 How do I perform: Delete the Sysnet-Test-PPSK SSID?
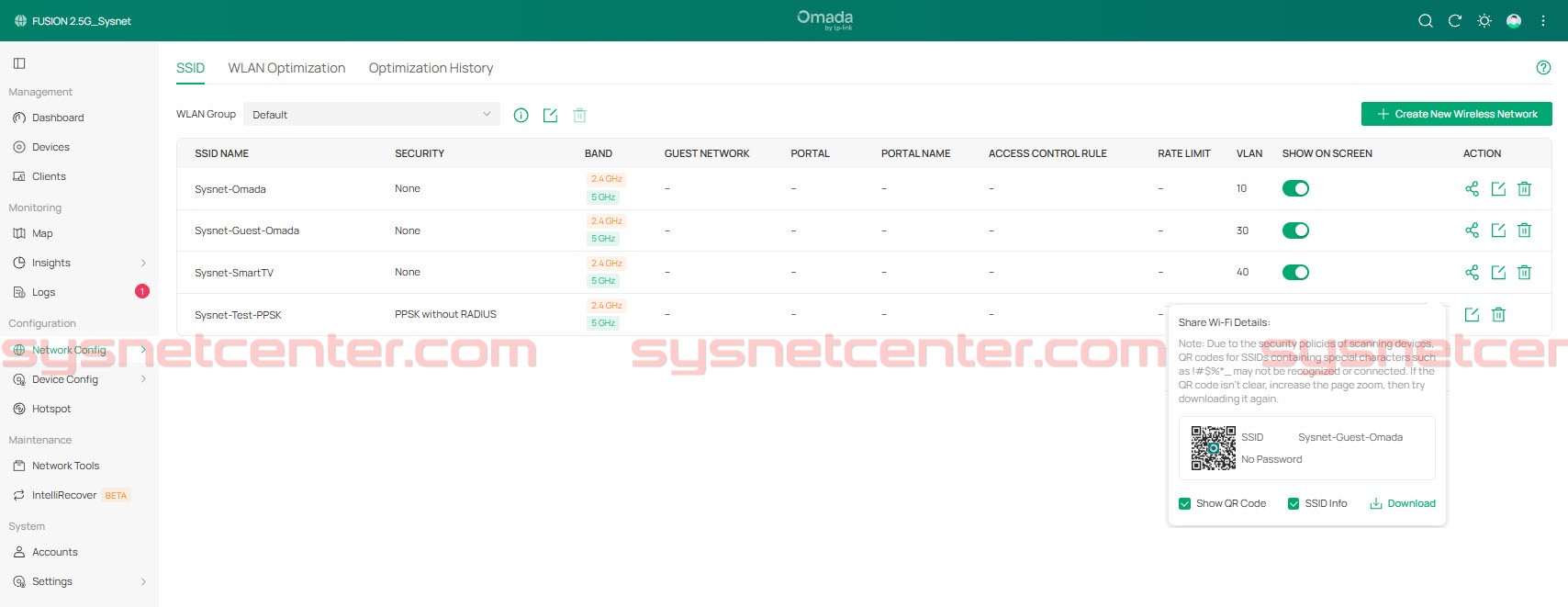coord(1498,315)
